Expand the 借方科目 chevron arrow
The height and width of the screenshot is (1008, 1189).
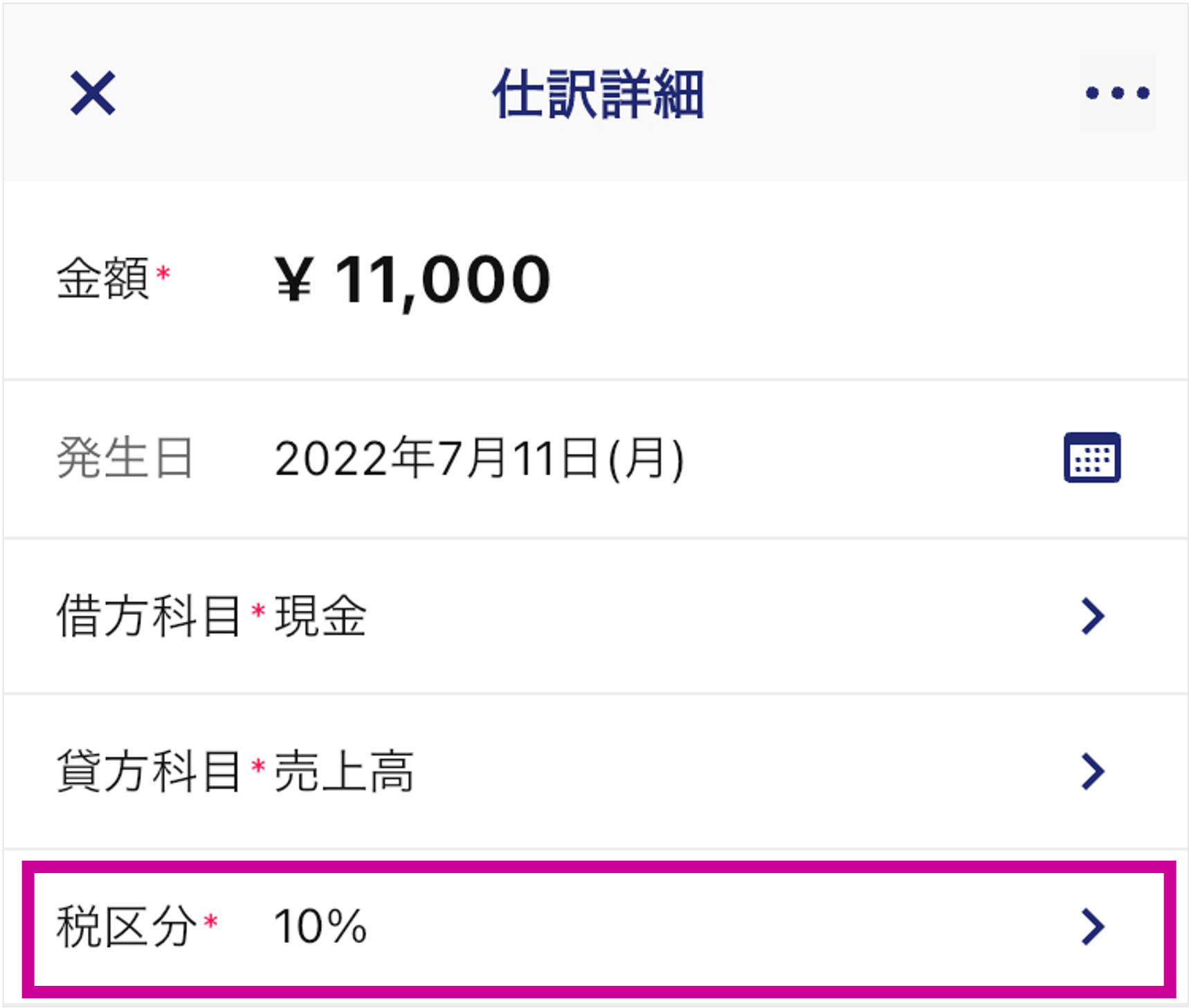(x=1093, y=616)
